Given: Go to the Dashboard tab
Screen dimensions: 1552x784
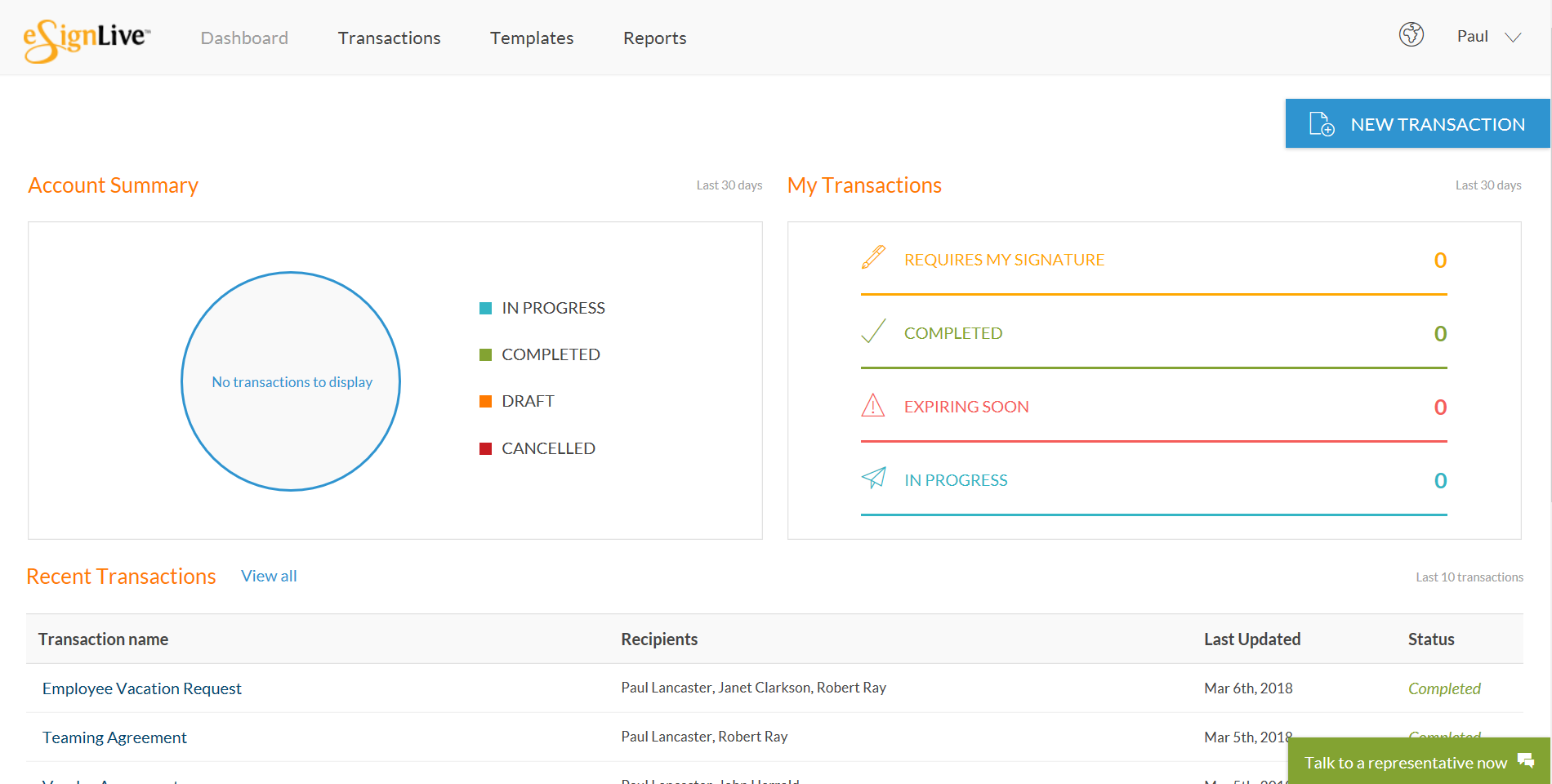Looking at the screenshot, I should click(244, 38).
